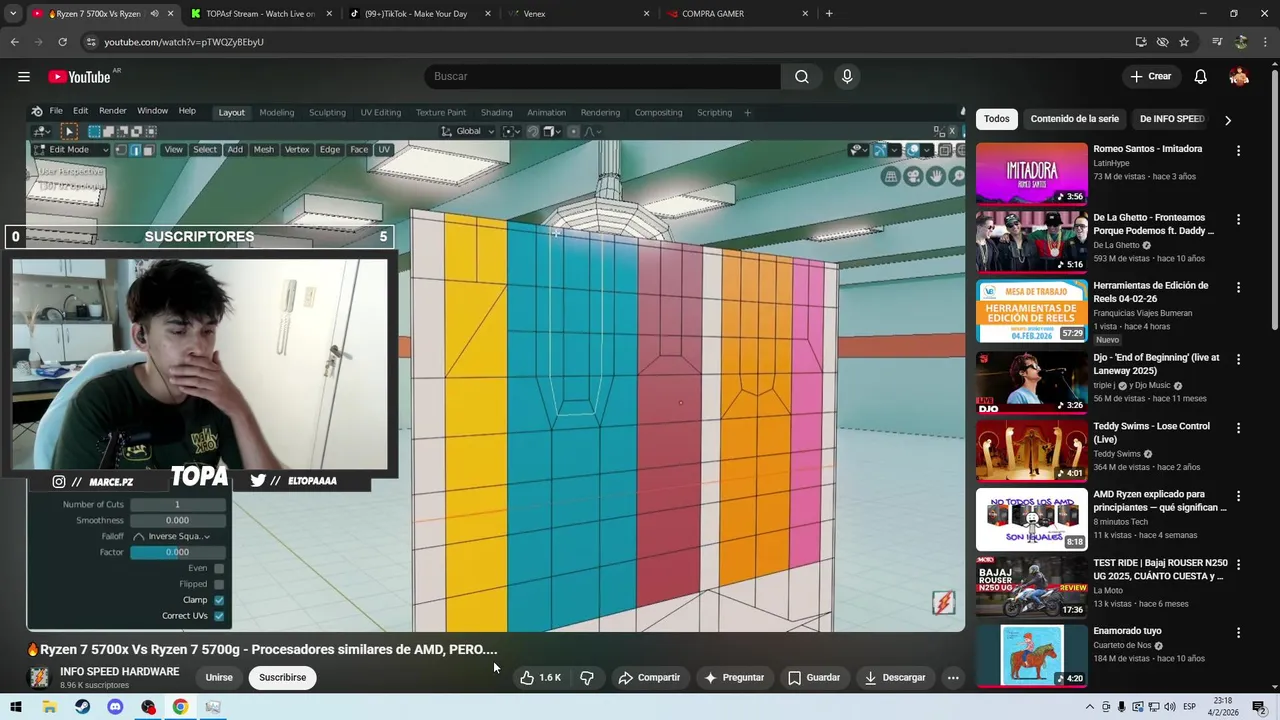This screenshot has width=1280, height=720.
Task: Switch to the Venex tab
Action: 580,14
